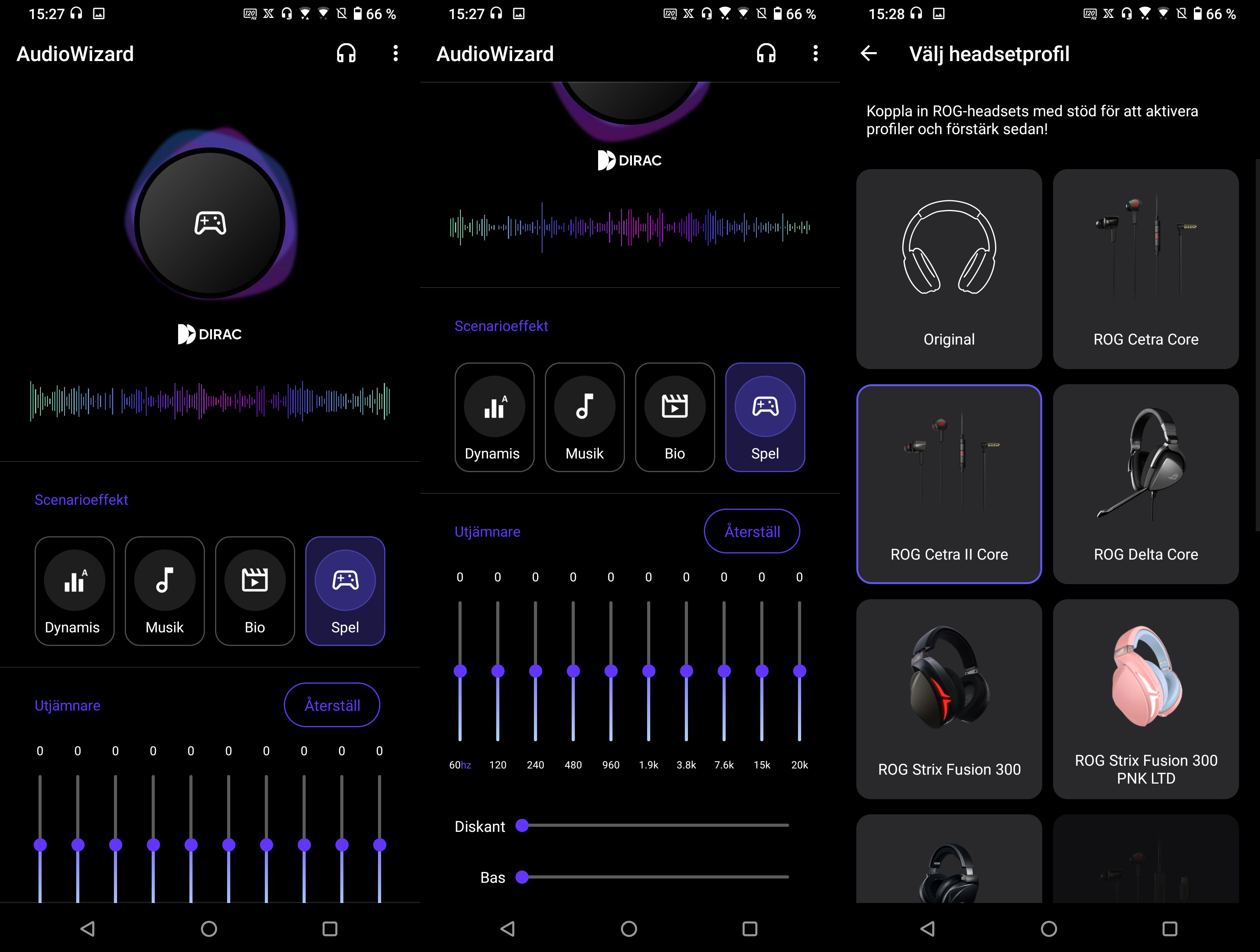The width and height of the screenshot is (1260, 952).
Task: Tap Android recents button in right screen
Action: pos(1169,929)
